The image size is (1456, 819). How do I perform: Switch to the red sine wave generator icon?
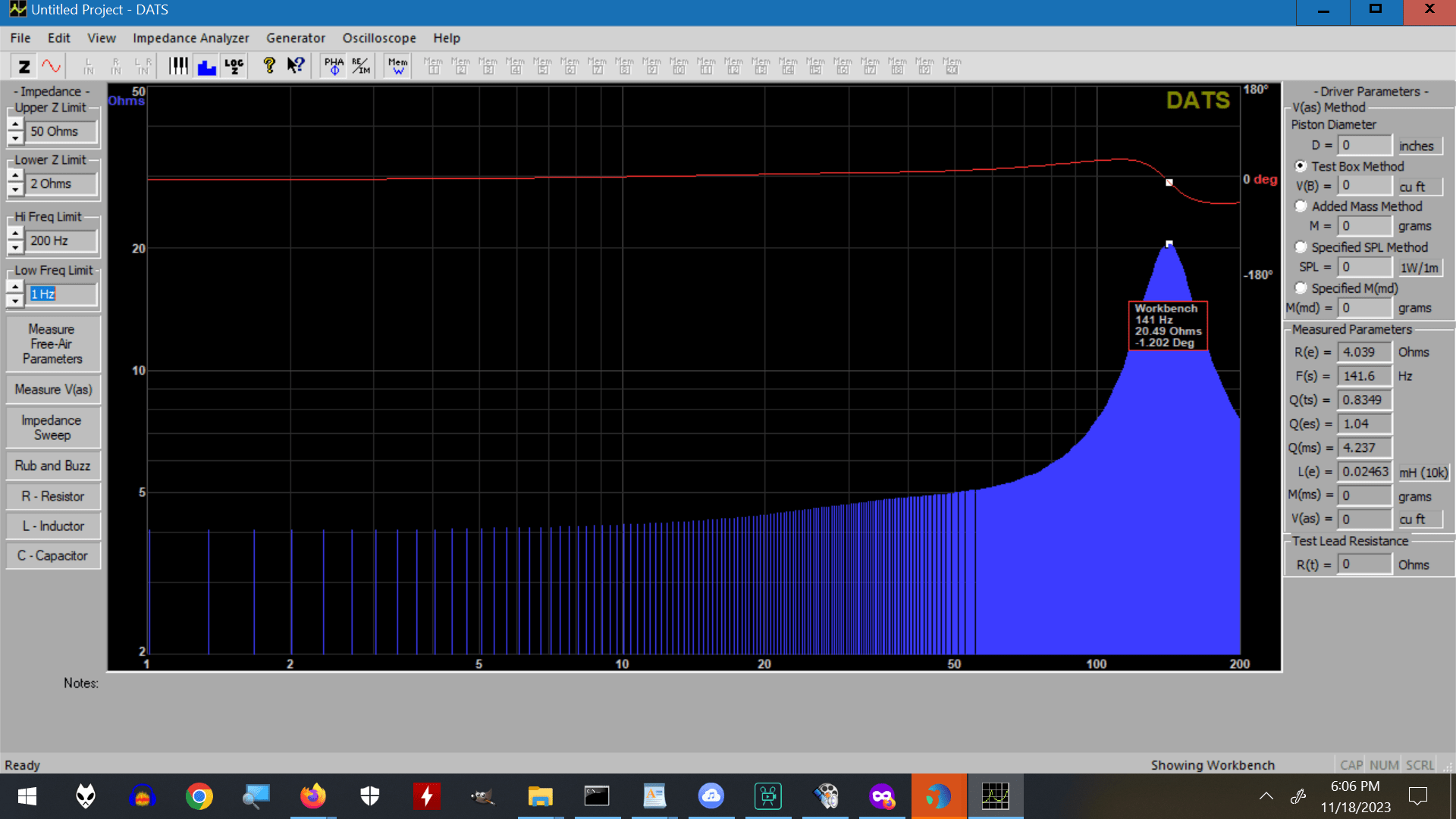(x=51, y=66)
